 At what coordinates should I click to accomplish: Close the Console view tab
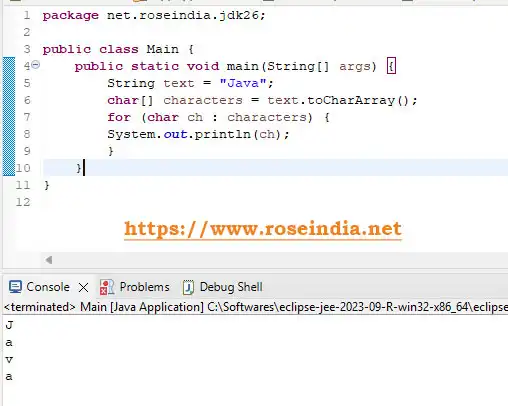tap(83, 287)
